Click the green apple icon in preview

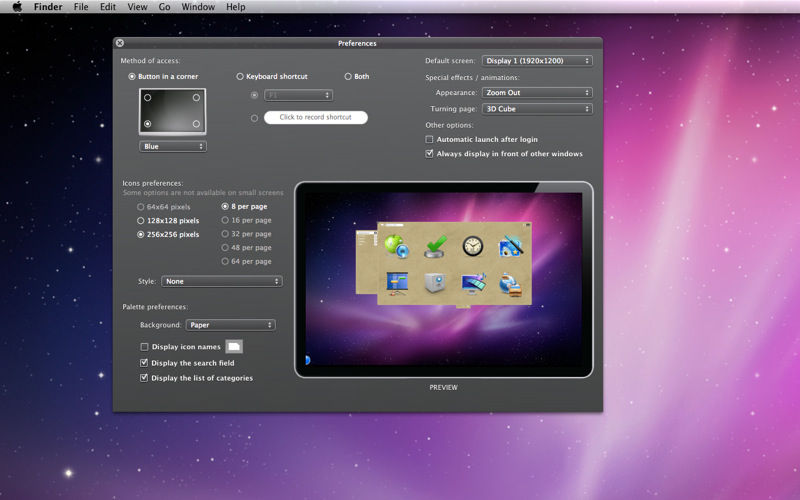395,246
